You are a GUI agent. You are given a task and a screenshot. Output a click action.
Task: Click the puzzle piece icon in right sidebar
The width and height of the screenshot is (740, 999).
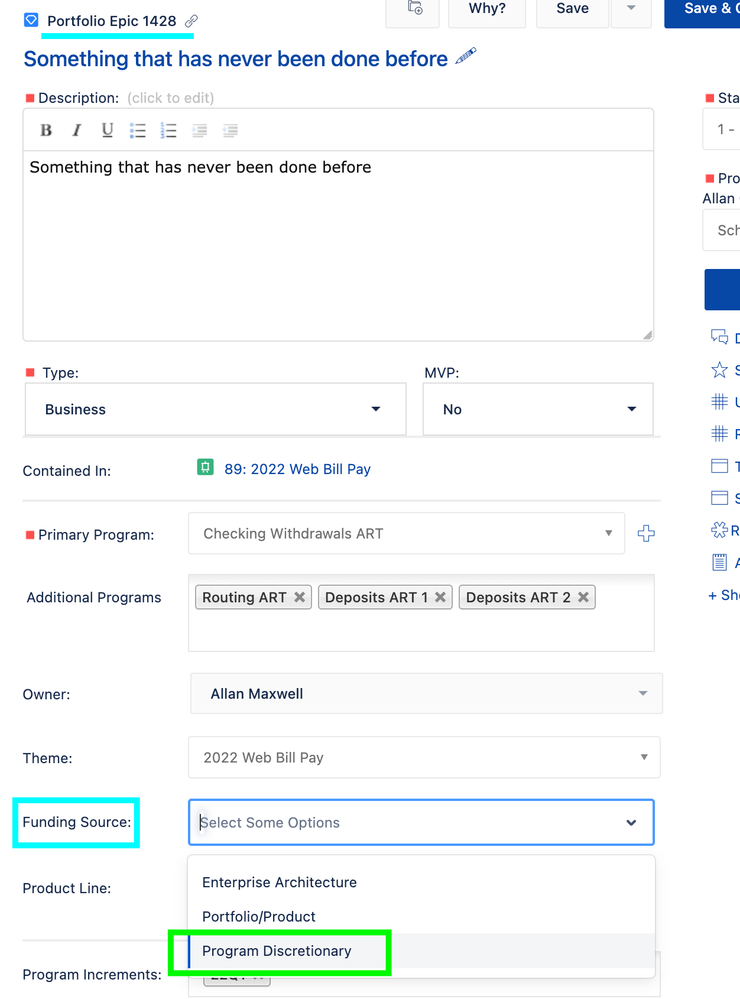pos(719,529)
